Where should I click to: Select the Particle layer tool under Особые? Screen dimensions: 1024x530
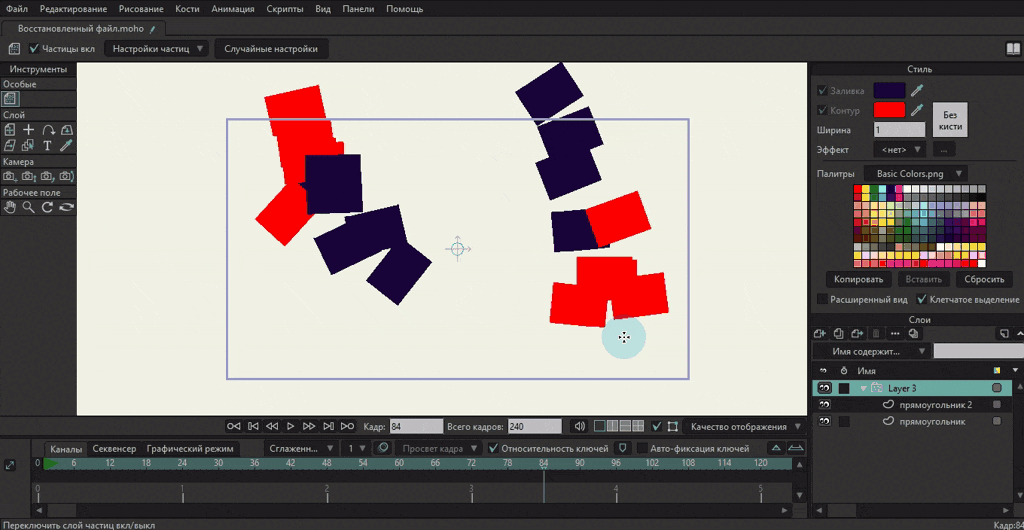tap(10, 99)
